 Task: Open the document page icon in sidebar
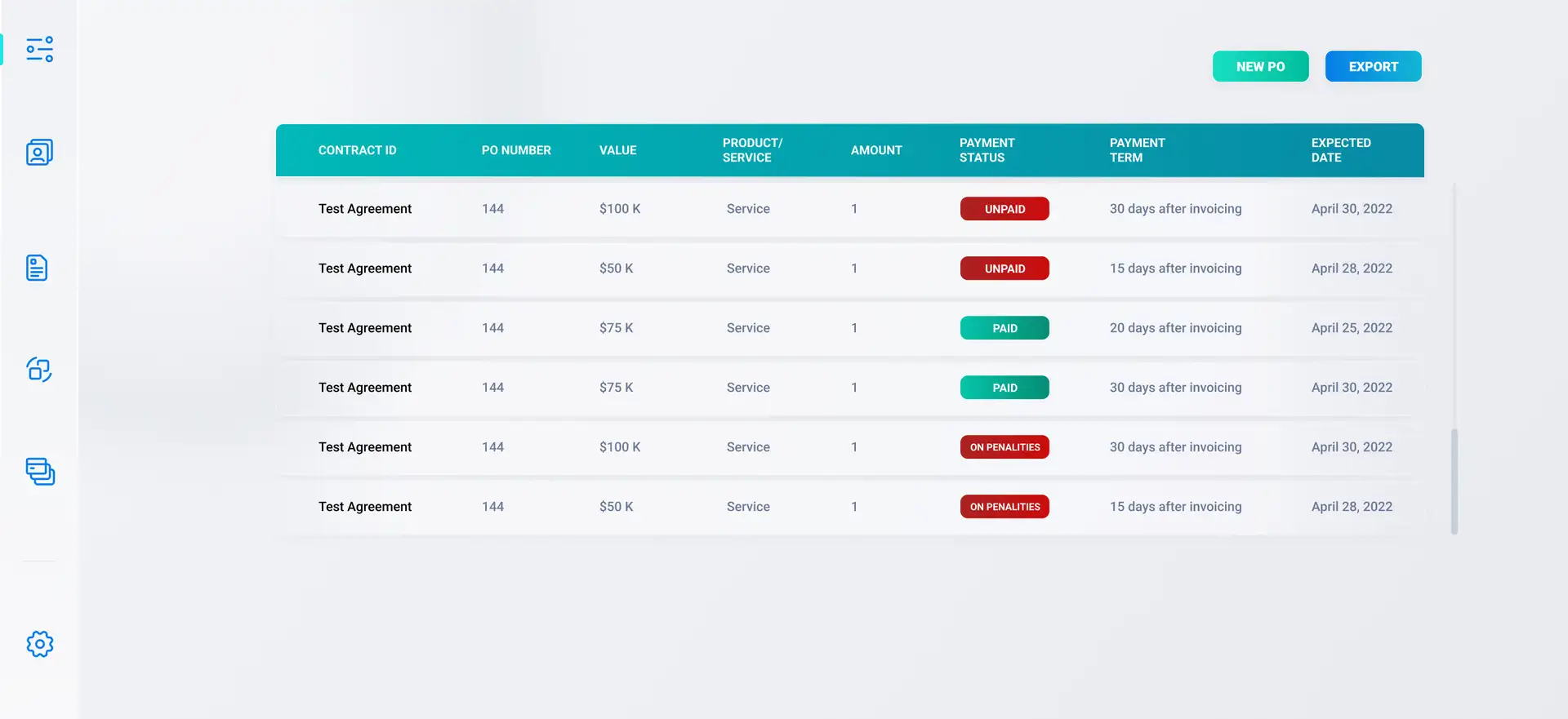click(x=37, y=268)
